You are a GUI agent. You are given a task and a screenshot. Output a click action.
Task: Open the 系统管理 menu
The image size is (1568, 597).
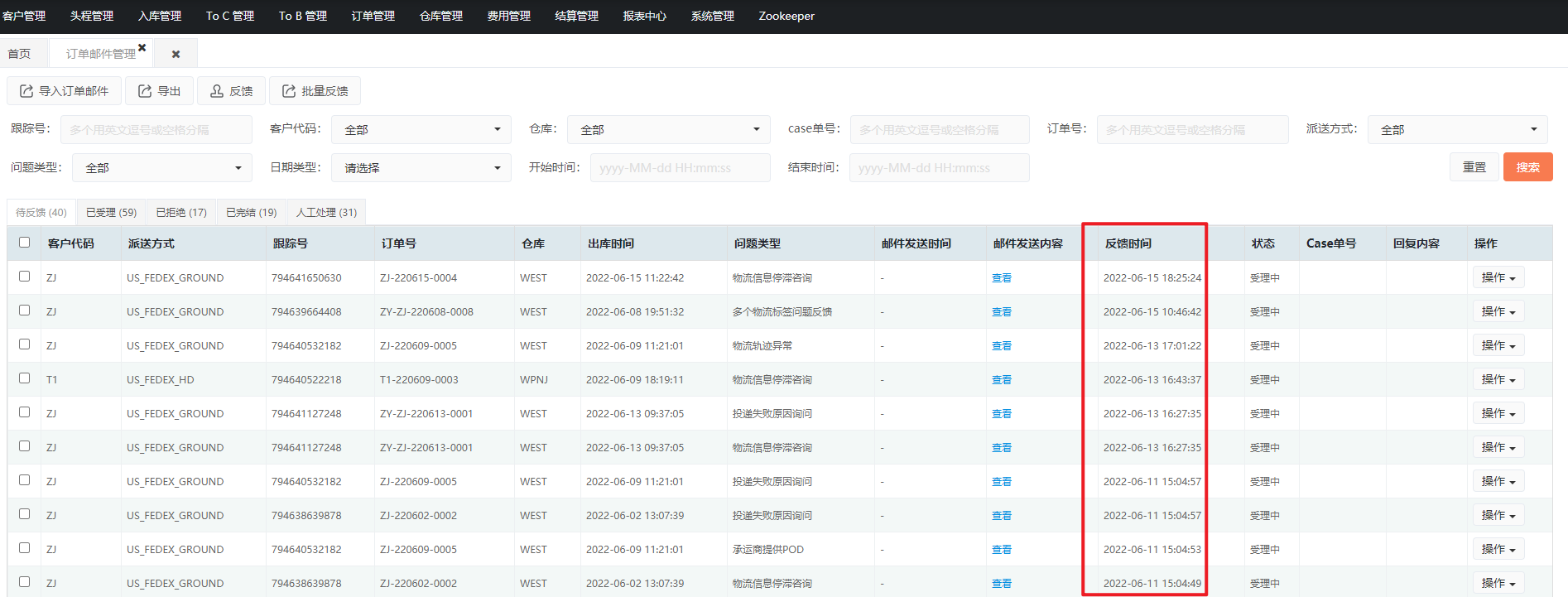713,16
